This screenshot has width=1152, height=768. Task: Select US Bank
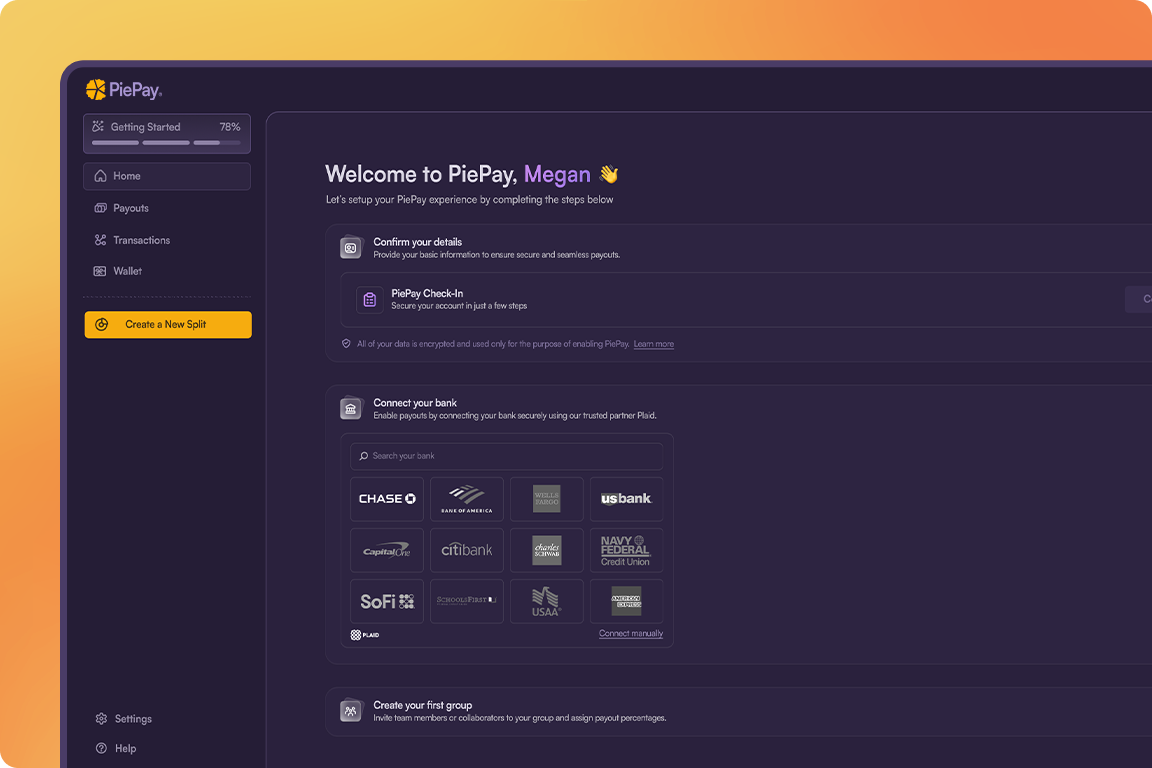(x=626, y=499)
